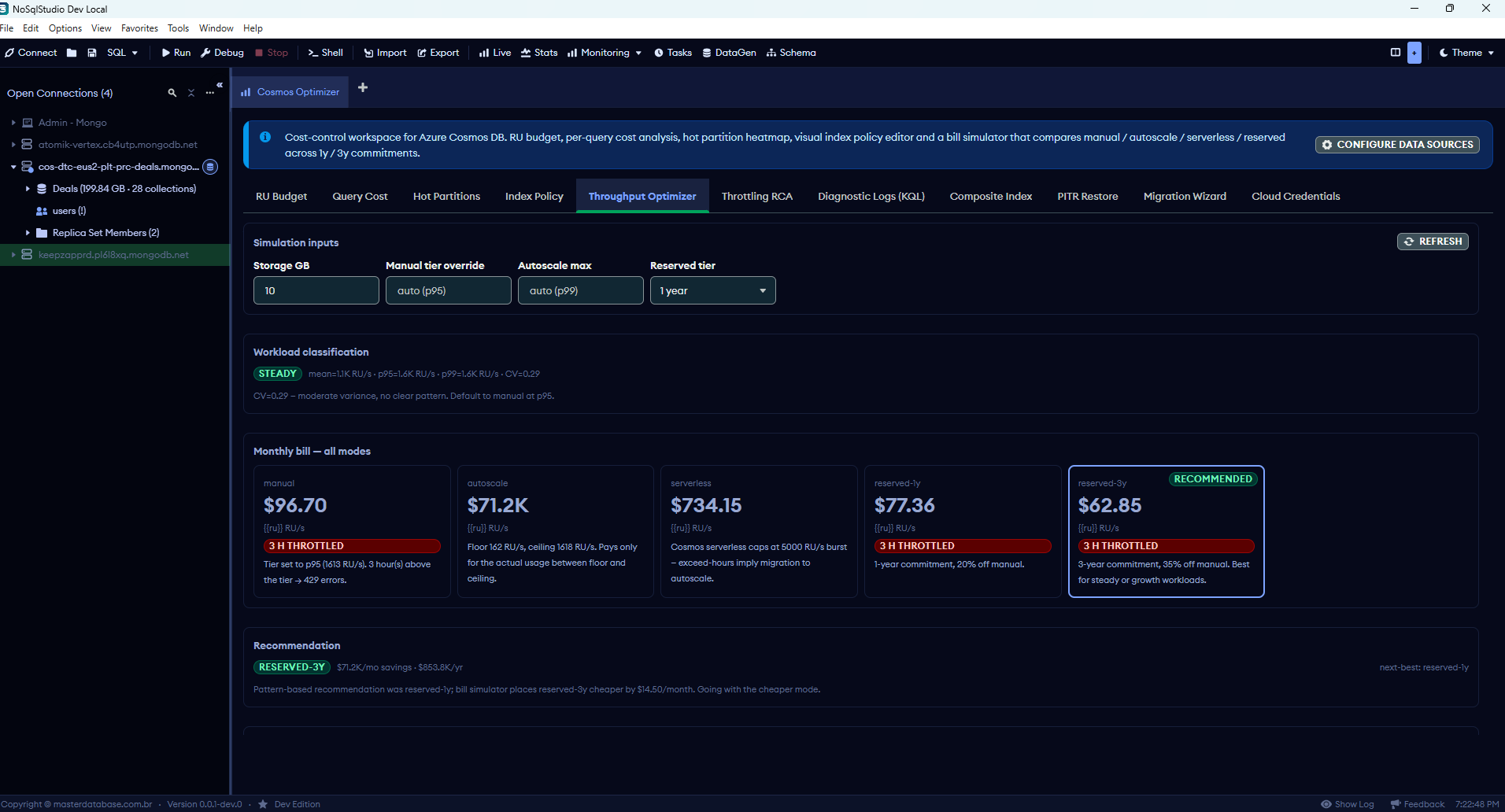Click the Stop toolbar button
This screenshot has height=812, width=1505.
click(x=272, y=53)
